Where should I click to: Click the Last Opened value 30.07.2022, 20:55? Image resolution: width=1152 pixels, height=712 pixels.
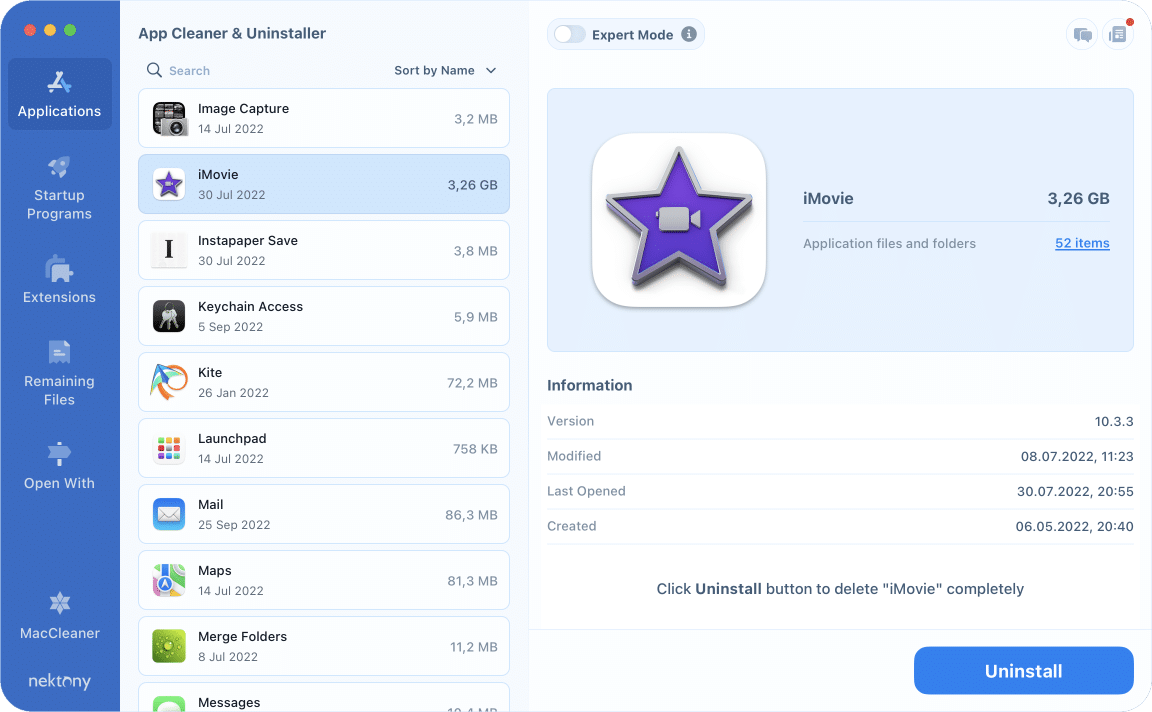(x=1075, y=491)
